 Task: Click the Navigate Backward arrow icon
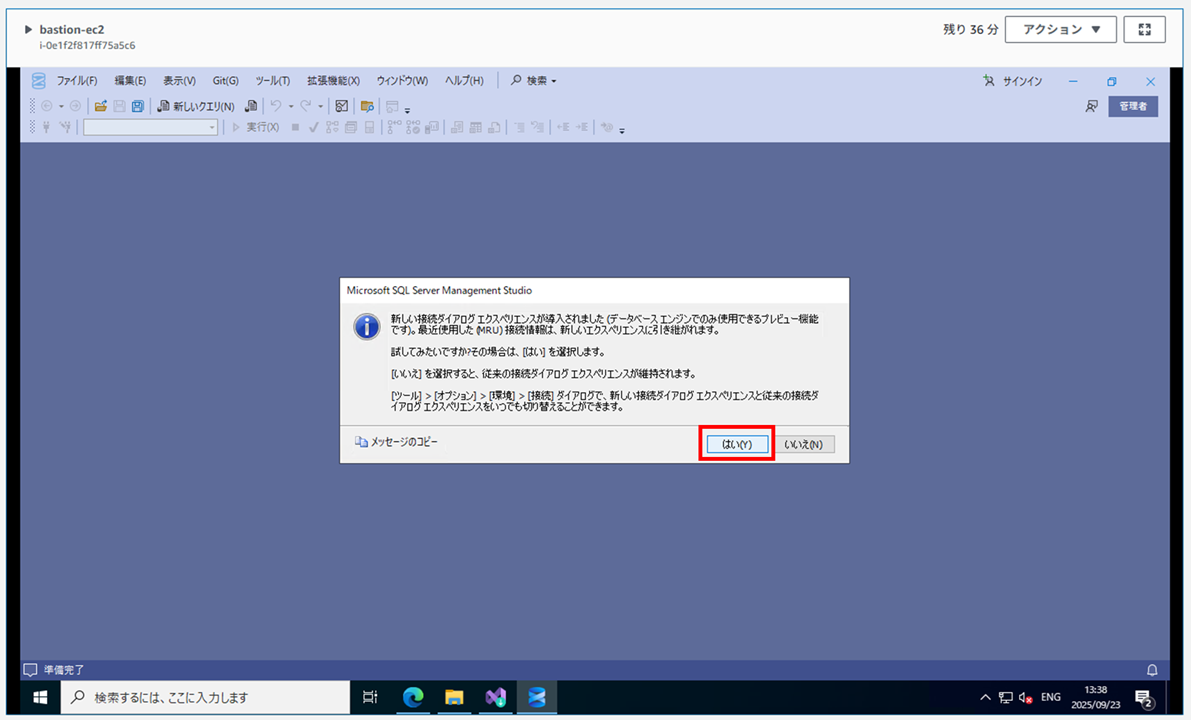pos(47,106)
